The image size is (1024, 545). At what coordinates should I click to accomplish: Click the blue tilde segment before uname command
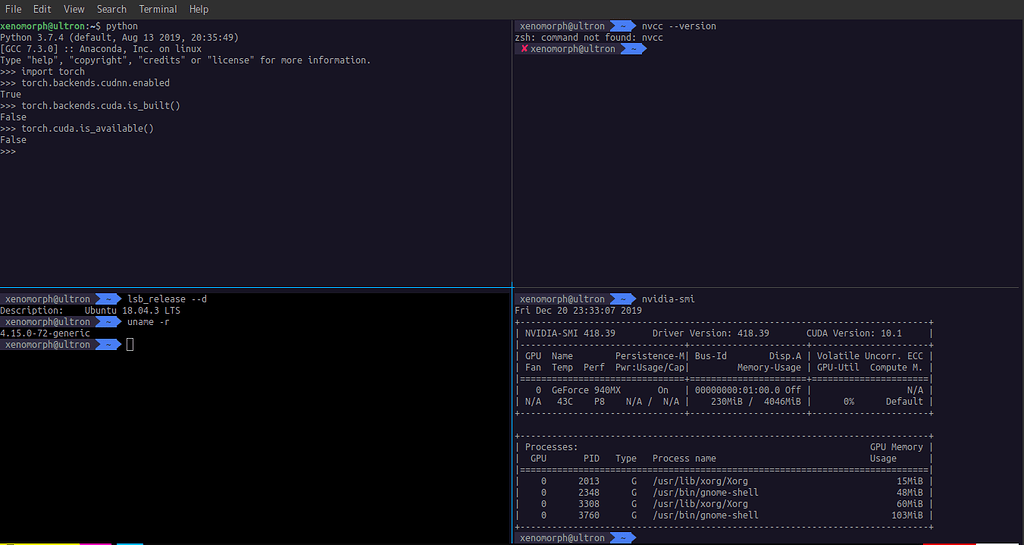click(x=109, y=322)
